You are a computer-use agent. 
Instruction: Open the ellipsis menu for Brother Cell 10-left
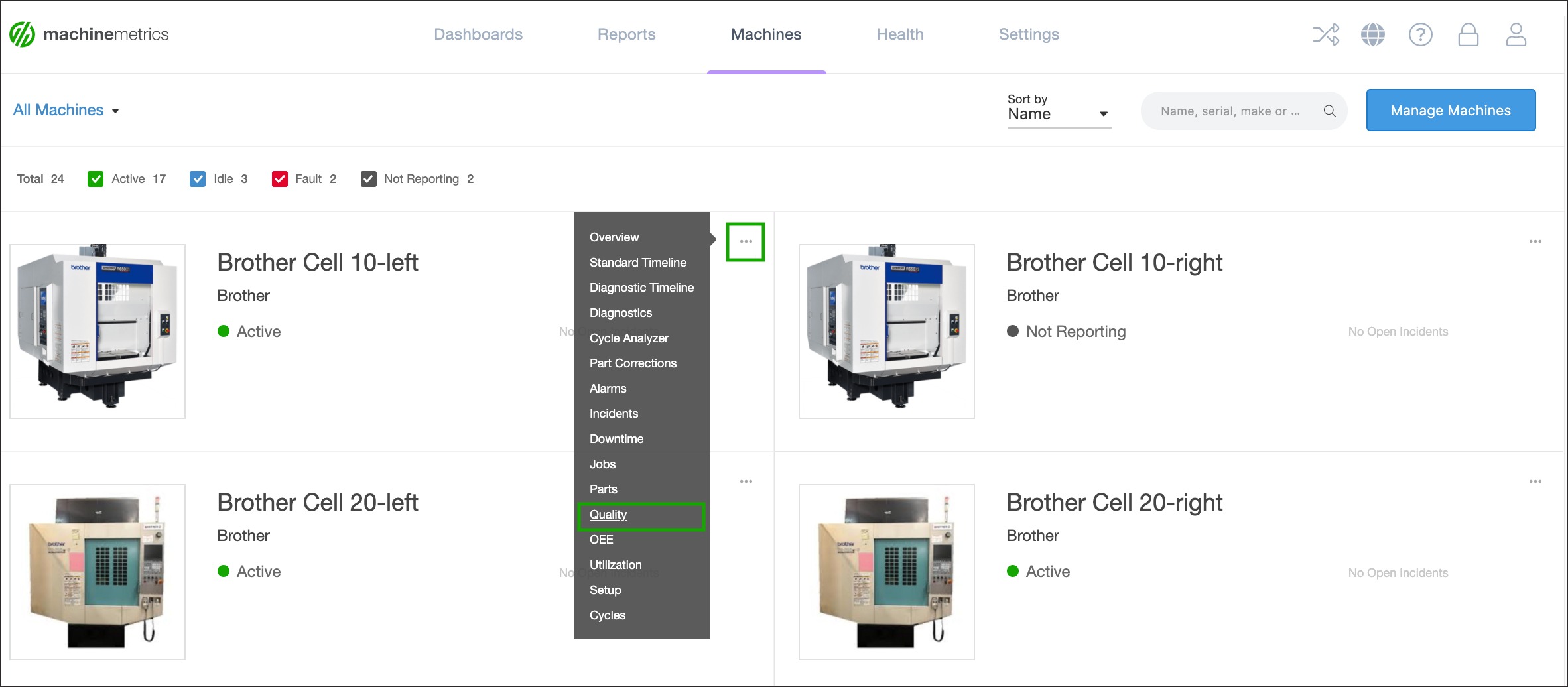(746, 242)
